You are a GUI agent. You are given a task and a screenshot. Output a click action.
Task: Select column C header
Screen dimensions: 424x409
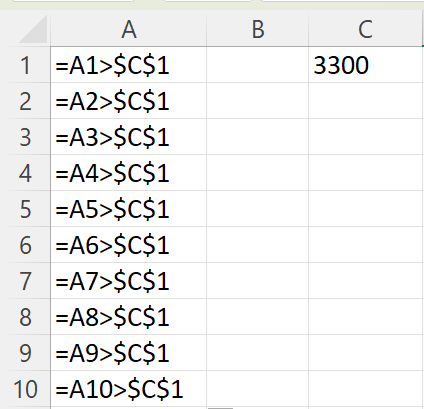pyautogui.click(x=365, y=29)
